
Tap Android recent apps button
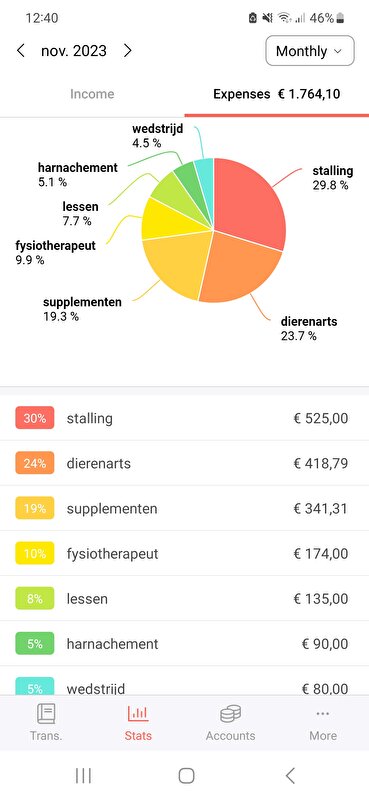pos(83,776)
